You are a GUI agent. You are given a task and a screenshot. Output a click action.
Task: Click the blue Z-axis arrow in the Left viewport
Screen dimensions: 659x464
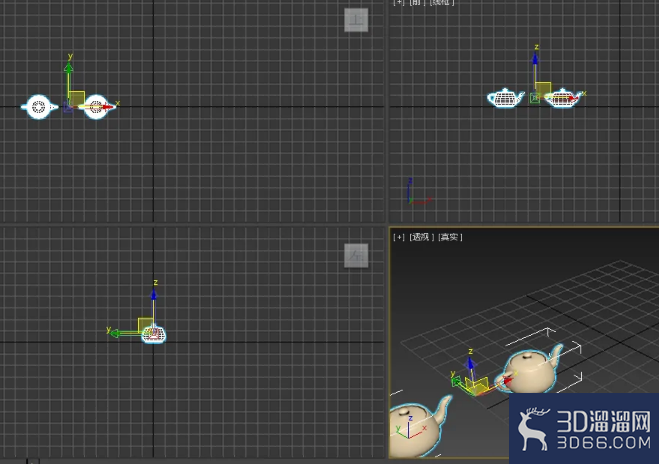pyautogui.click(x=154, y=294)
